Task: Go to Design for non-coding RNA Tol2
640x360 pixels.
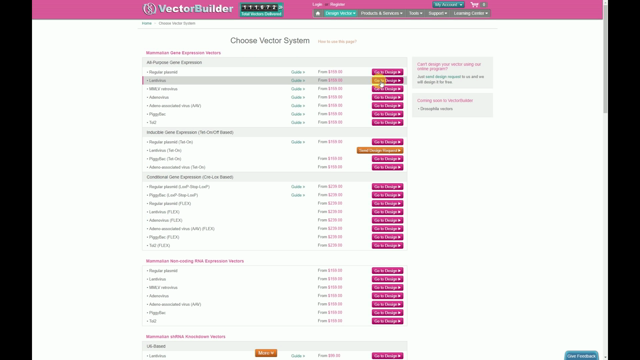Action: 387,321
